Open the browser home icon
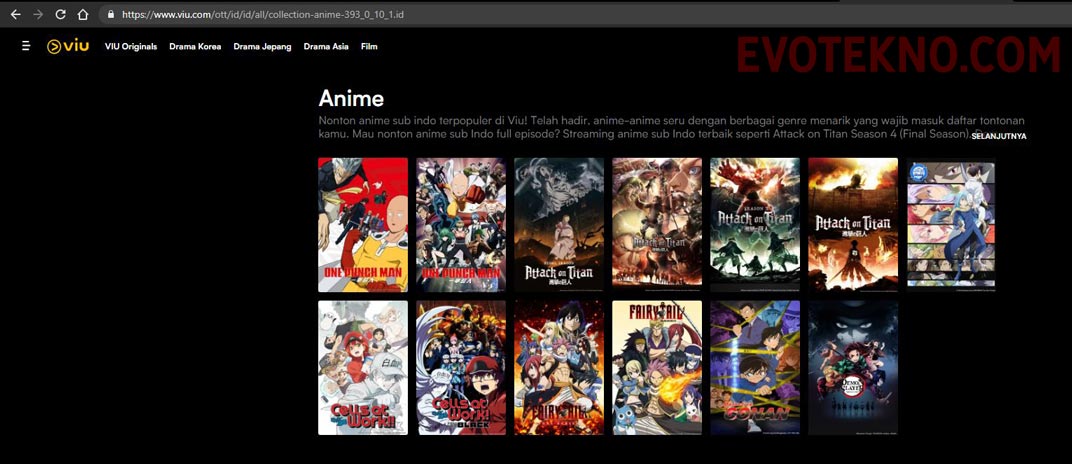 pos(83,14)
